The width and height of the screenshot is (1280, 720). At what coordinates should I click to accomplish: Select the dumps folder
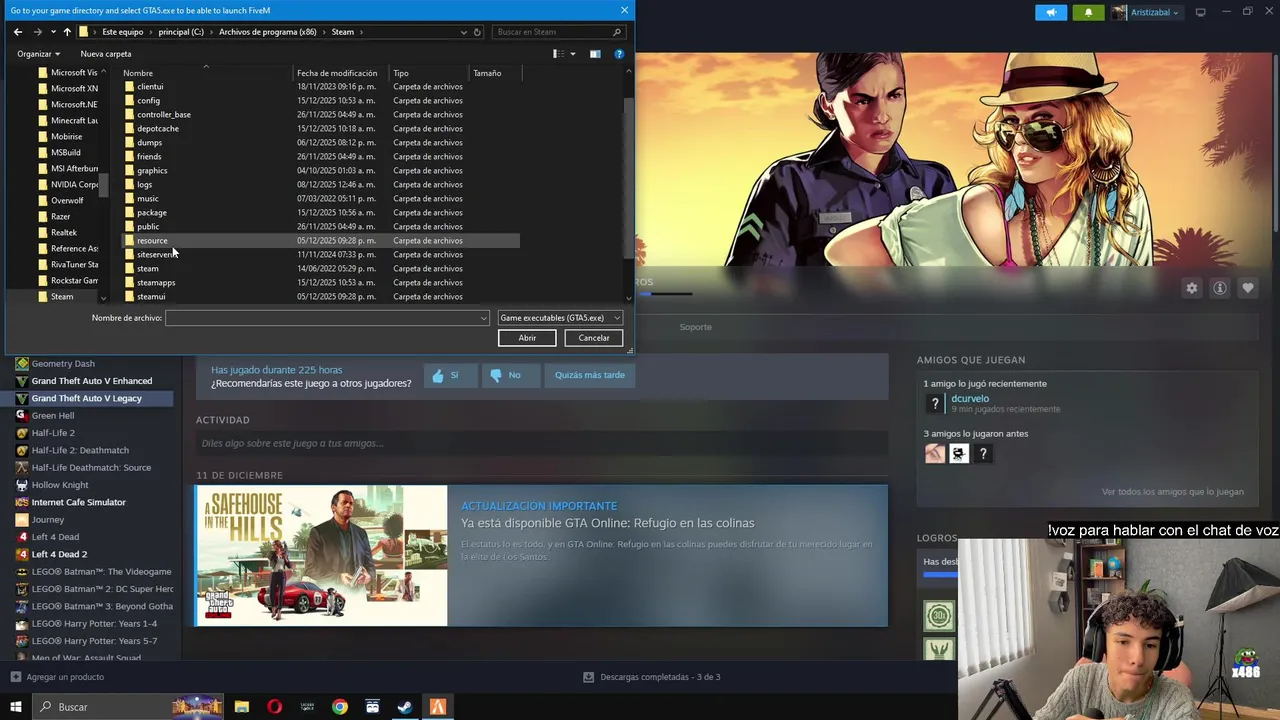[149, 142]
